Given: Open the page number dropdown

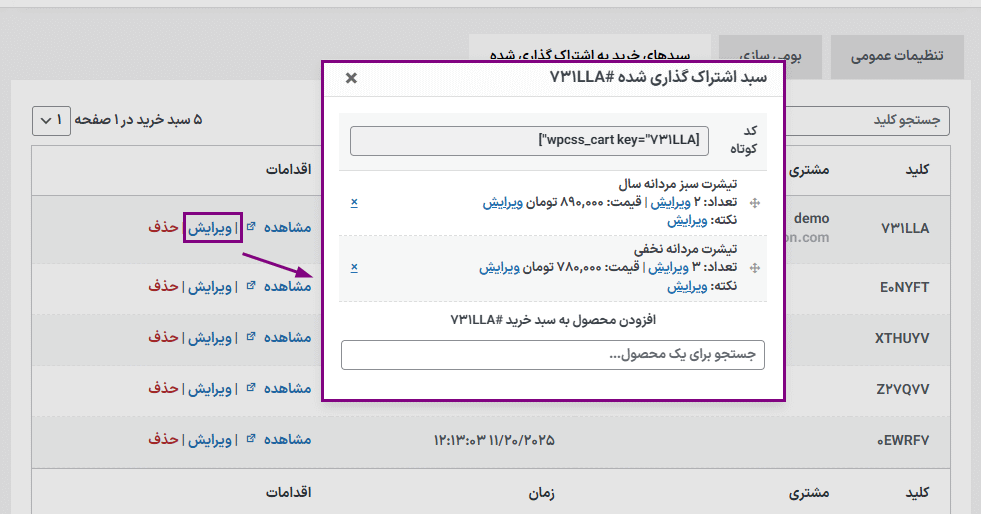Looking at the screenshot, I should 51,120.
